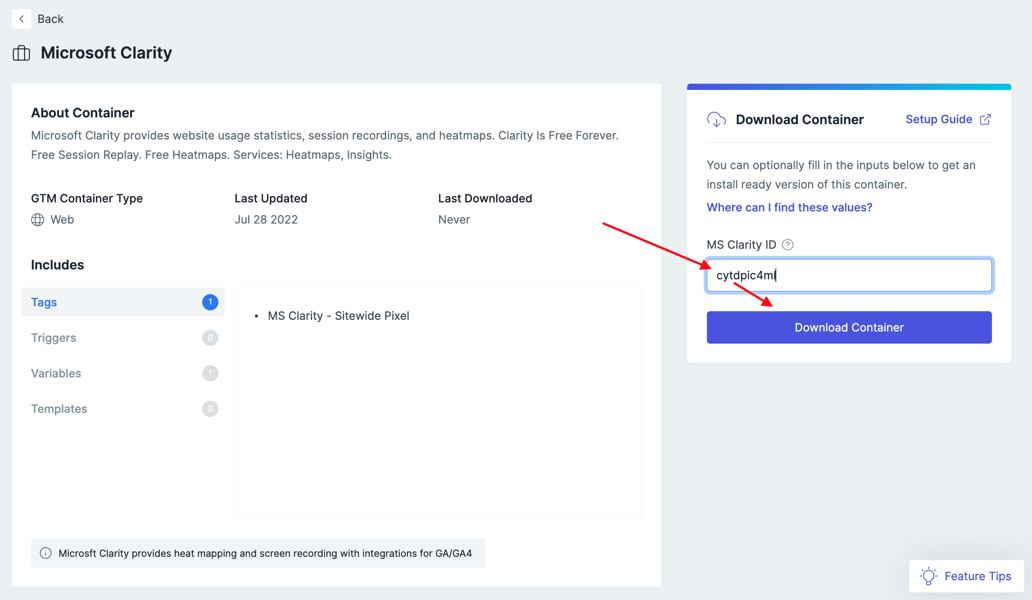Focus the MS Clarity ID input field

849,275
